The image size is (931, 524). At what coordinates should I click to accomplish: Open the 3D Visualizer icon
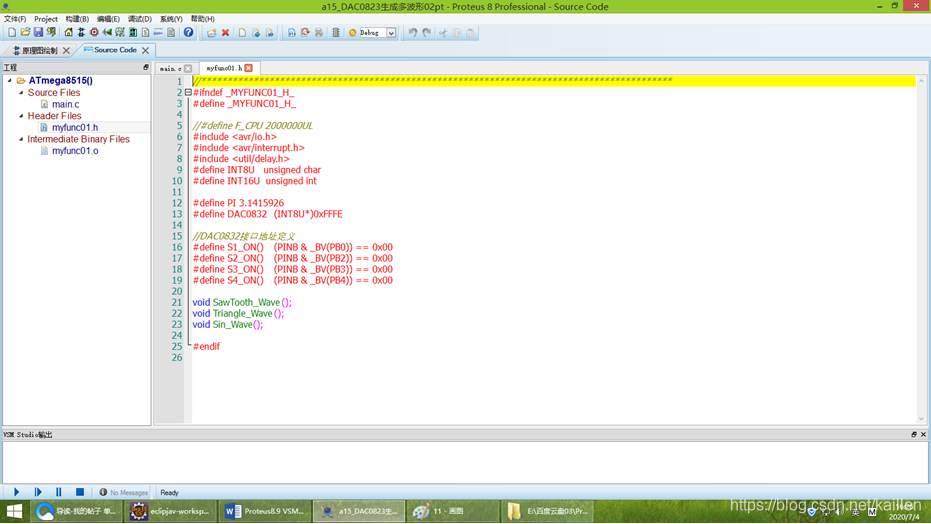[x=107, y=33]
